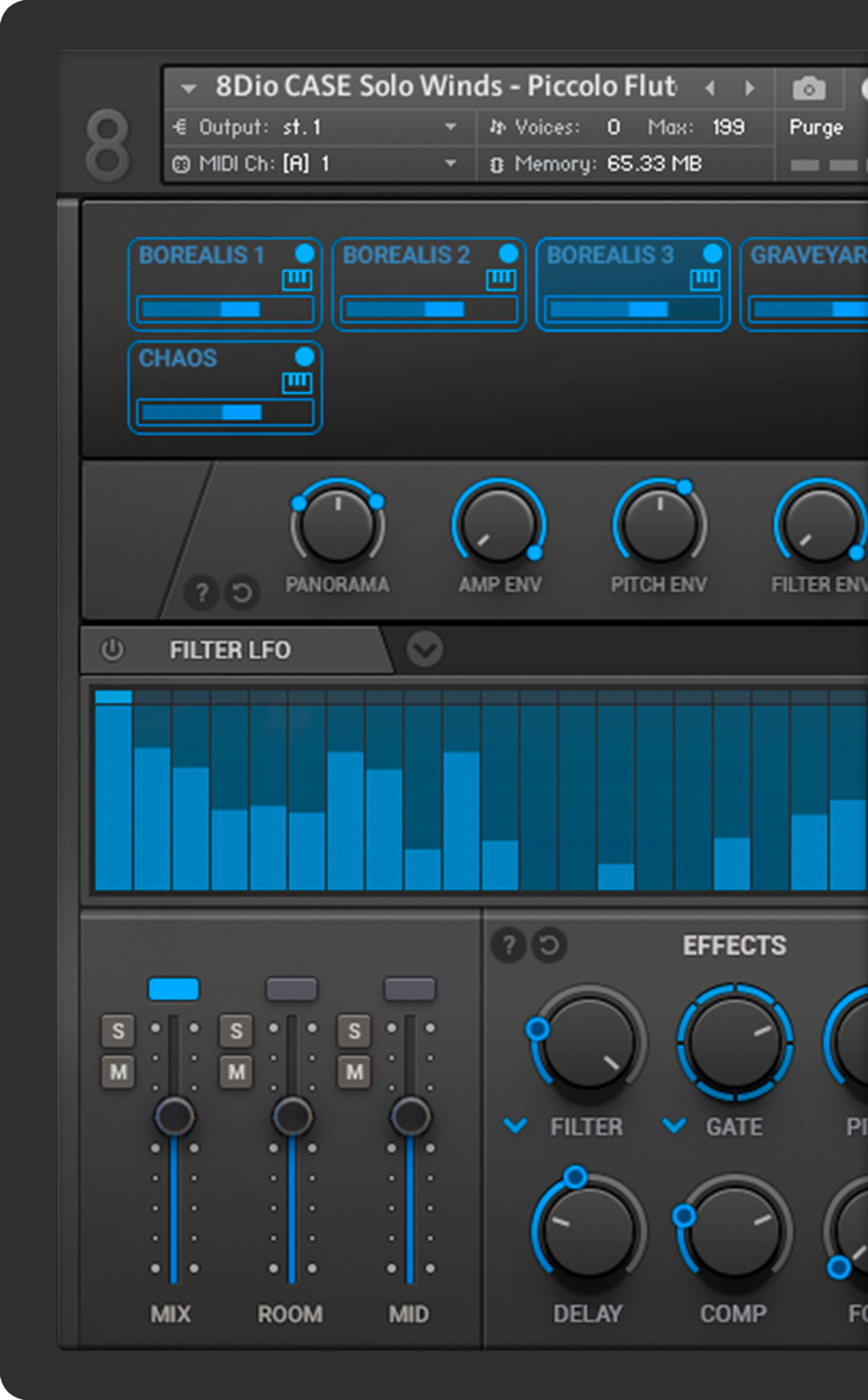
Task: Click the keyboard icon on CHAOS preset
Action: (x=297, y=383)
